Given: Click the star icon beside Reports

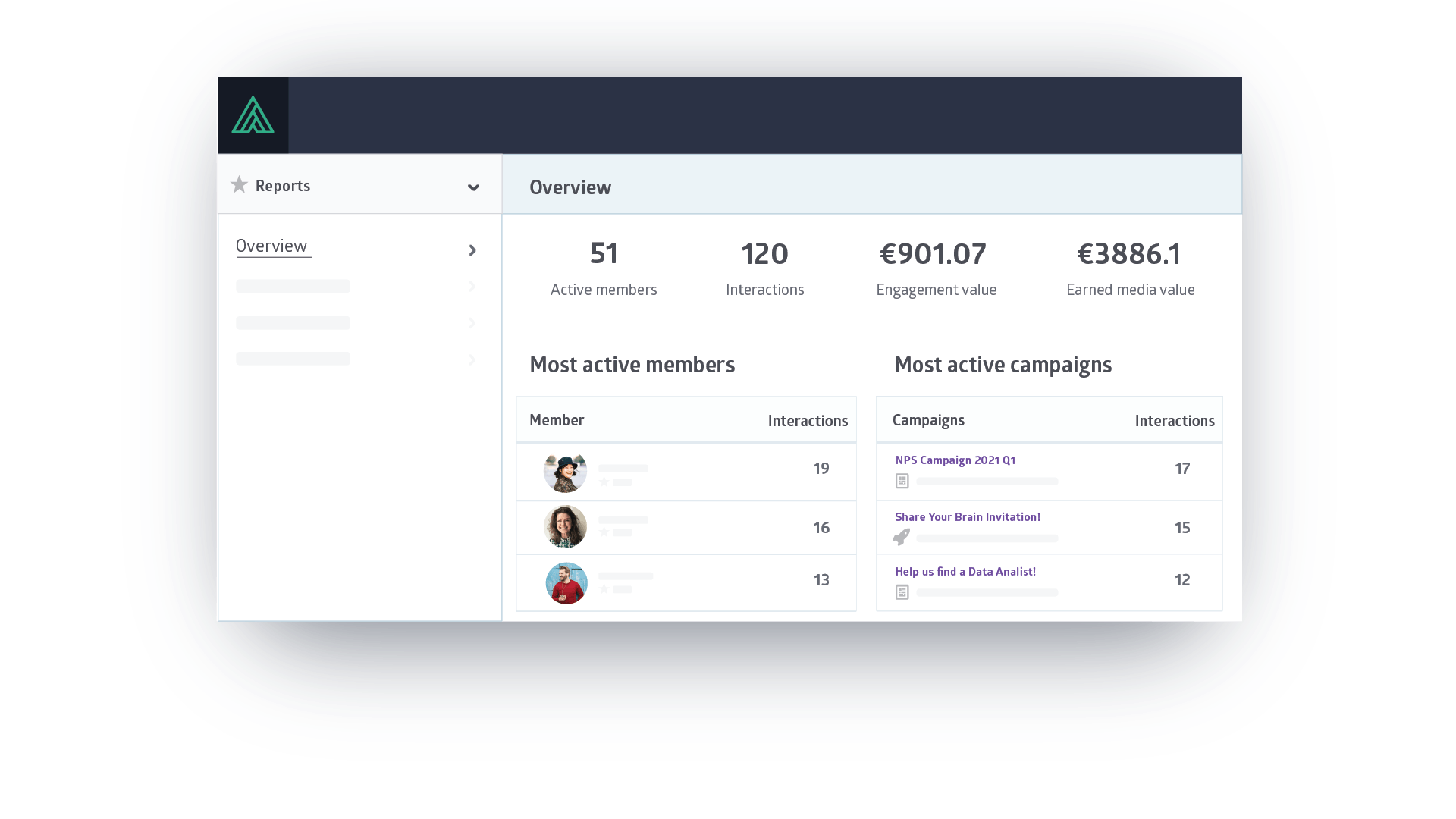Looking at the screenshot, I should [239, 185].
